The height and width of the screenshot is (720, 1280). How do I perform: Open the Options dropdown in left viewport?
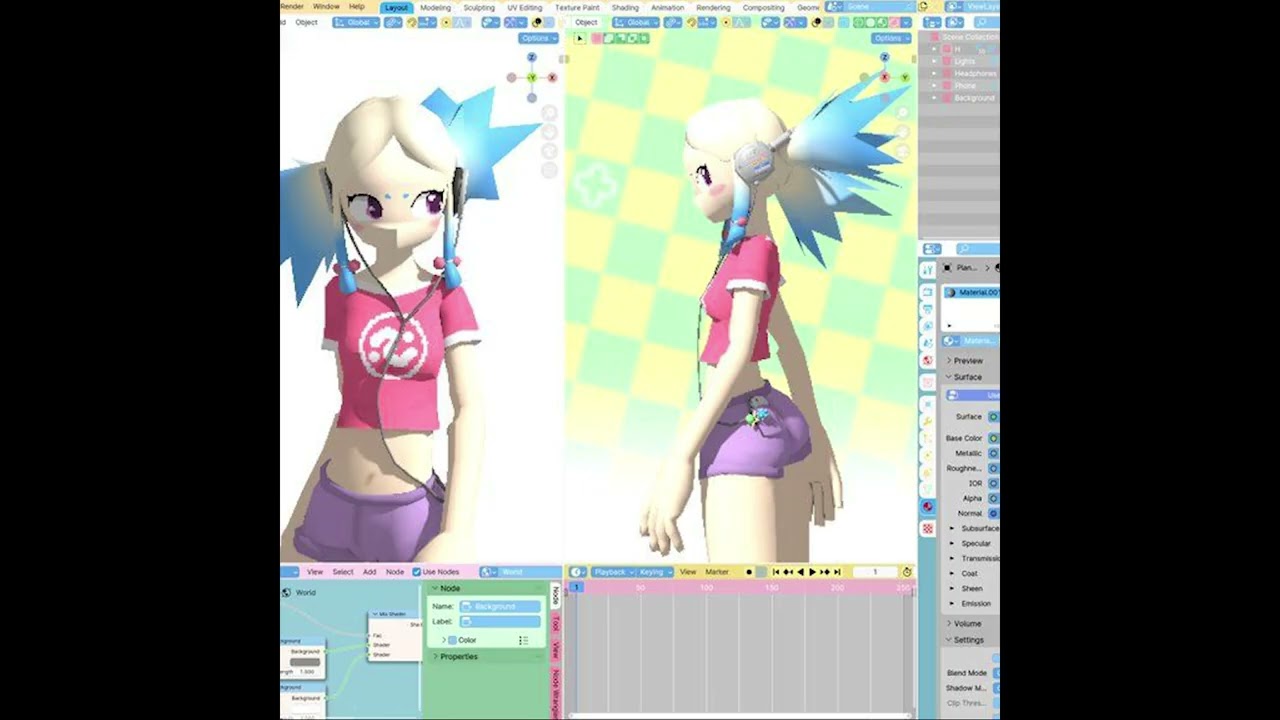tap(538, 38)
